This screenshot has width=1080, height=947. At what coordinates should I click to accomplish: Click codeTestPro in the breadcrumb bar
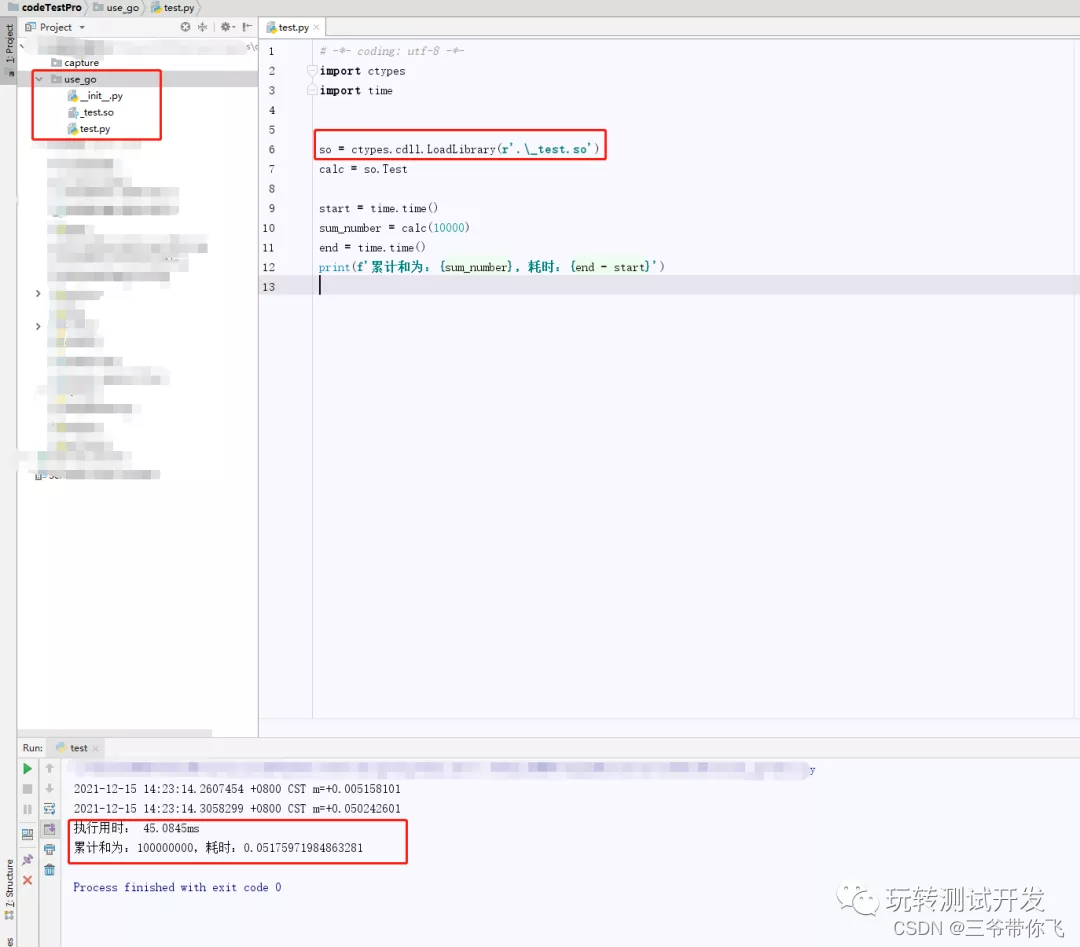point(45,8)
